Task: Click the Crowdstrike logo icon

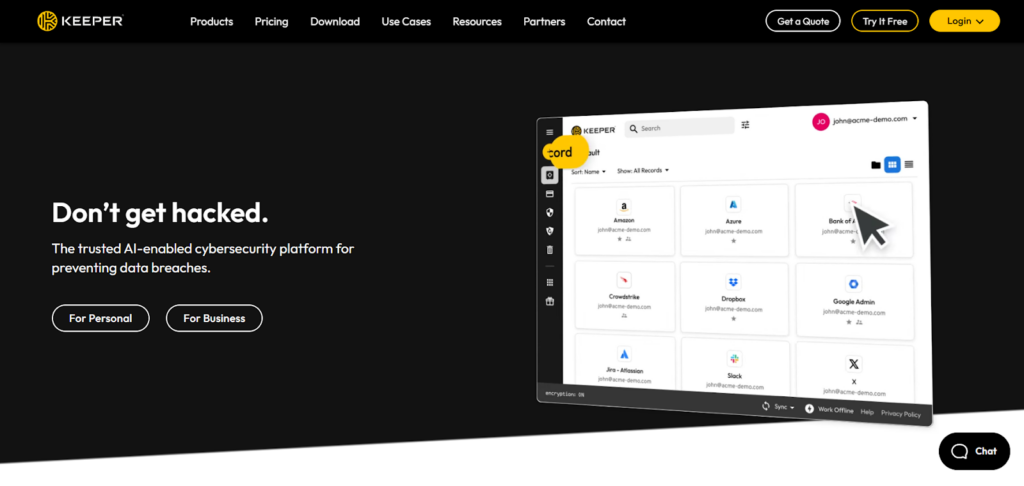Action: tap(624, 280)
